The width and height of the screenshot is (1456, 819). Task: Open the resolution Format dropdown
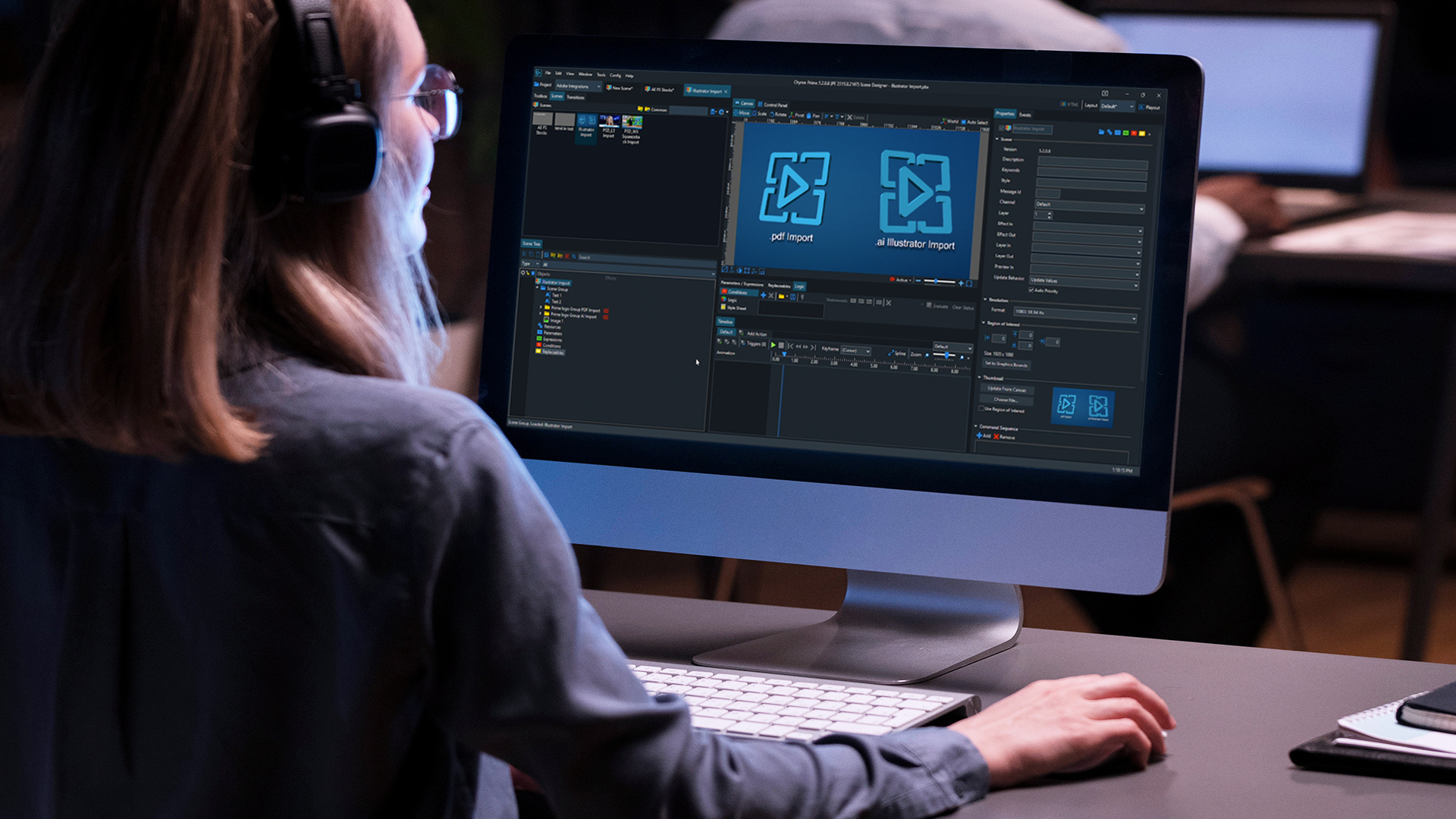pos(1075,313)
